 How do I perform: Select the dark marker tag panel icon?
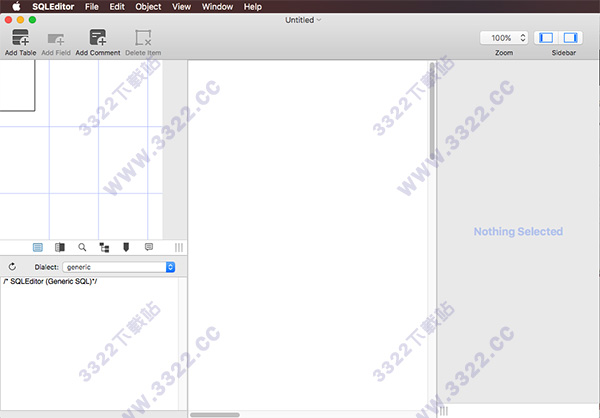126,247
